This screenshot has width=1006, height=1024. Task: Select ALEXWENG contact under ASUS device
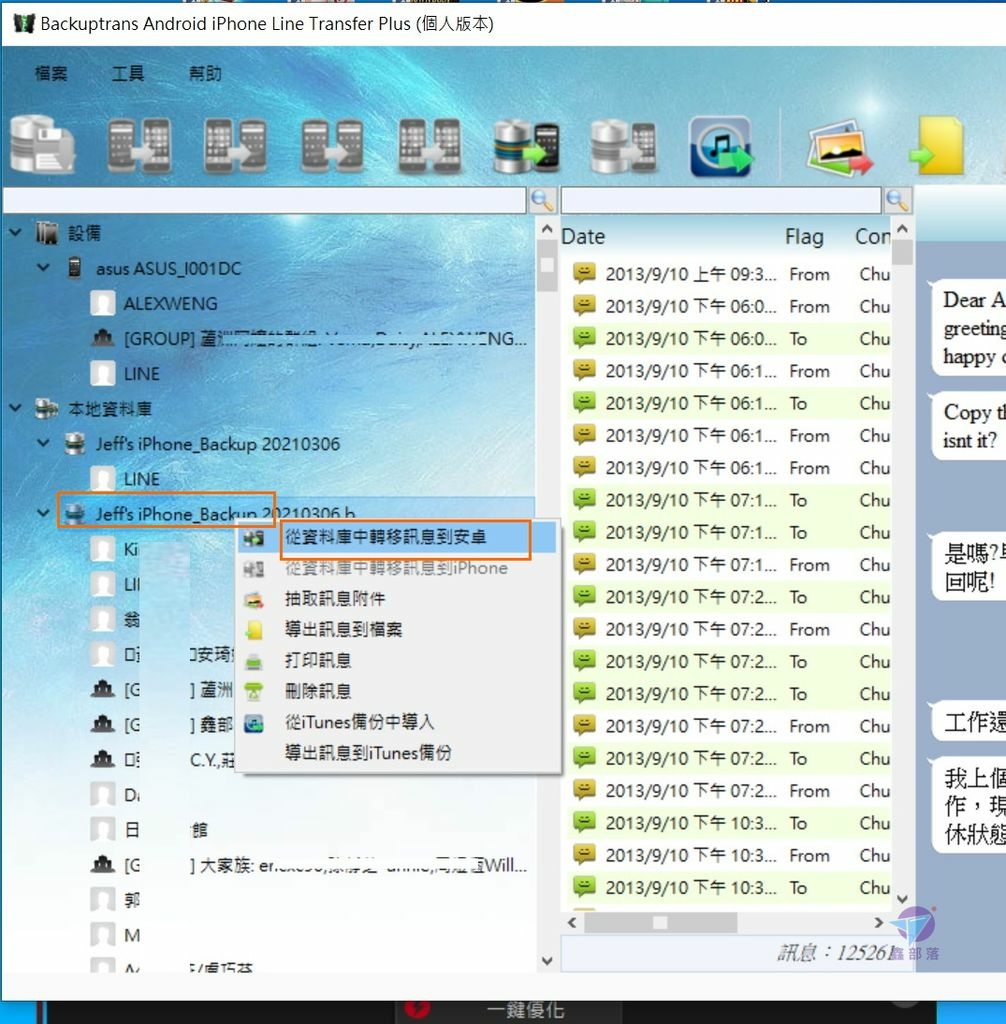coord(170,304)
